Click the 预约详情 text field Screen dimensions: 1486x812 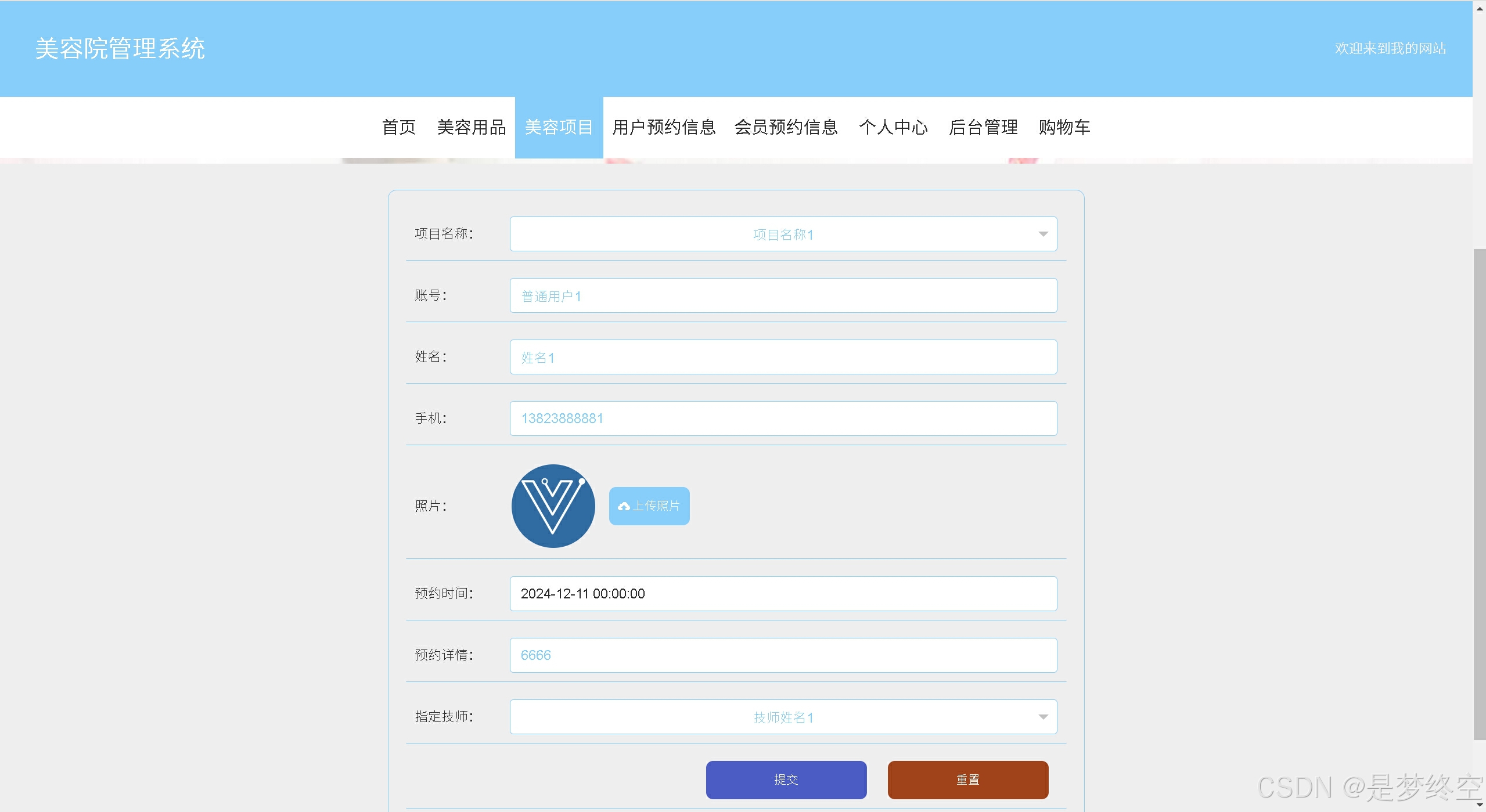pyautogui.click(x=782, y=655)
